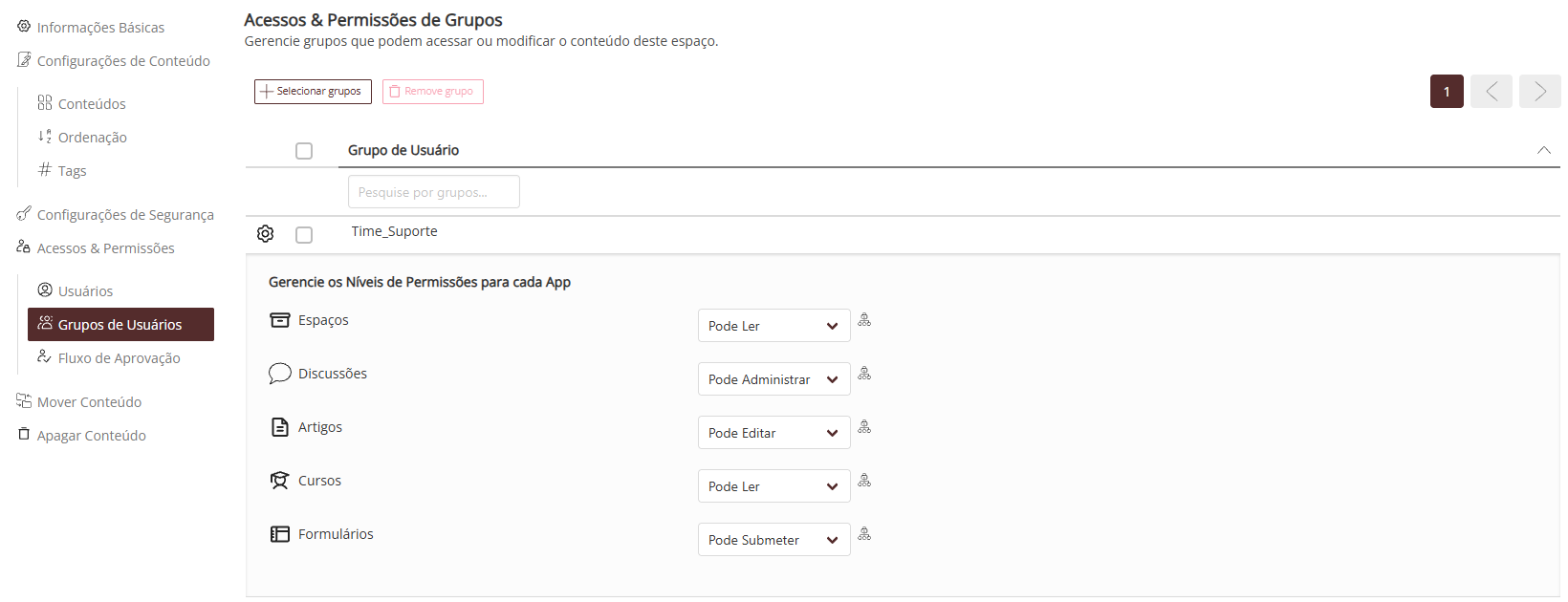
Task: Click the hierarchy icon next to Artigos dropdown
Action: point(864,427)
